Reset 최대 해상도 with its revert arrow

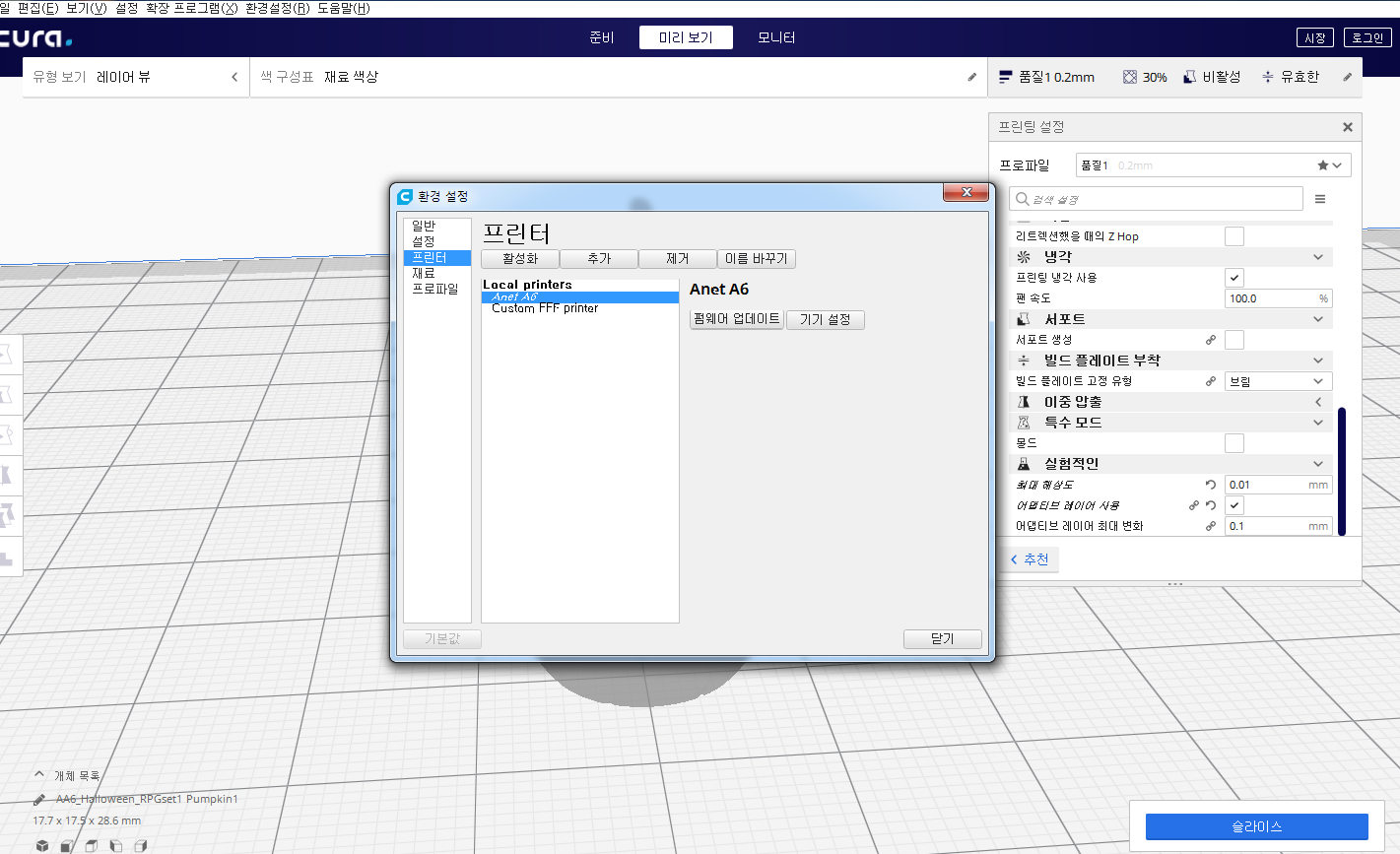(1211, 485)
